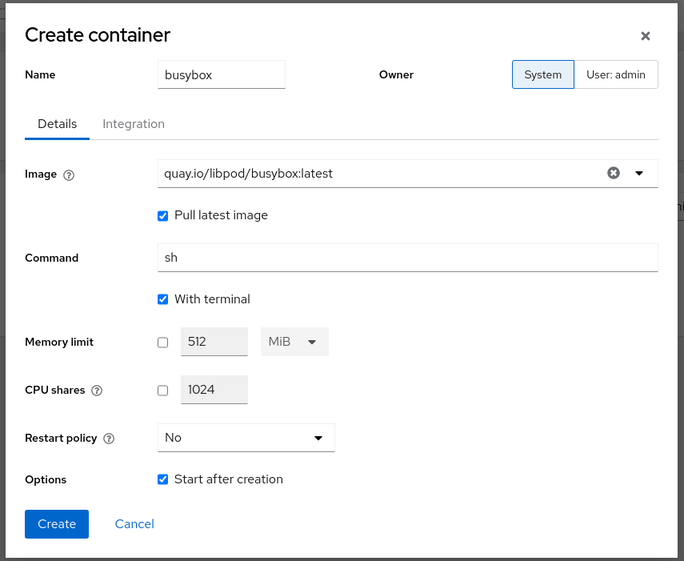Screen dimensions: 684x561
Task: Toggle Start after creation option
Action: [163, 480]
